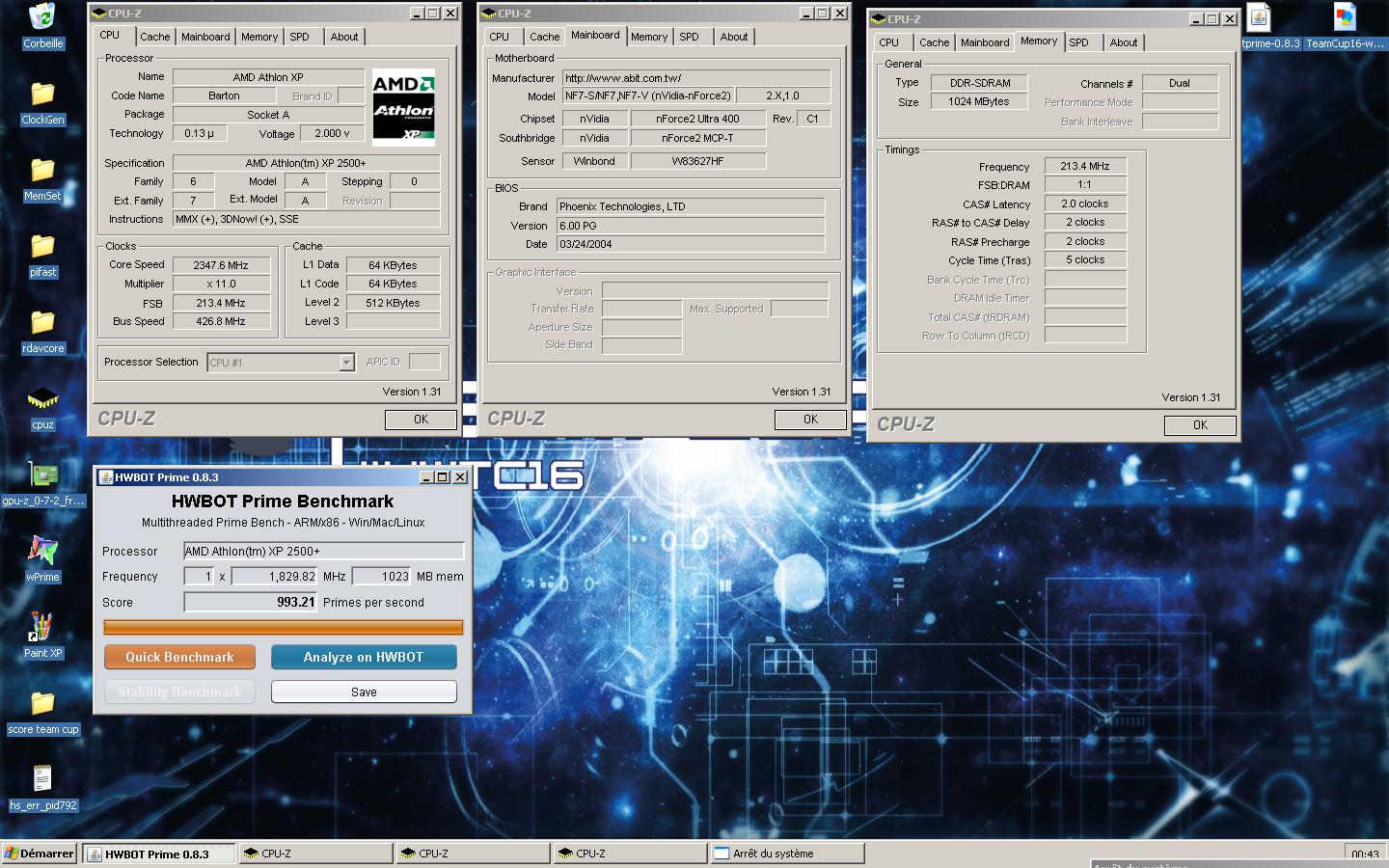Click the memory Frequency 213.4 MHz value
Image resolution: width=1389 pixels, height=868 pixels.
(x=1085, y=166)
